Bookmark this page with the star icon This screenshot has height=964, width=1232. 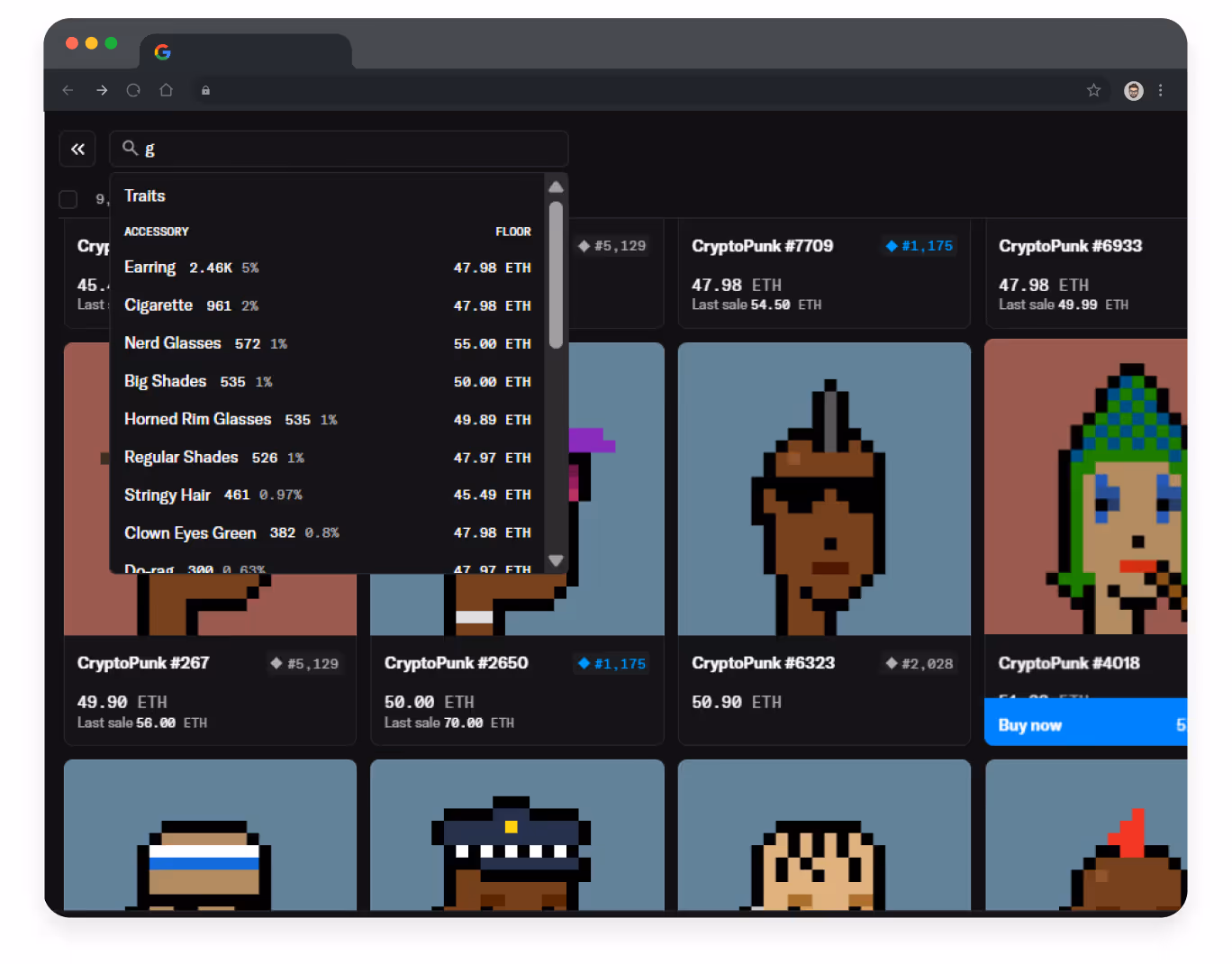coord(1093,90)
